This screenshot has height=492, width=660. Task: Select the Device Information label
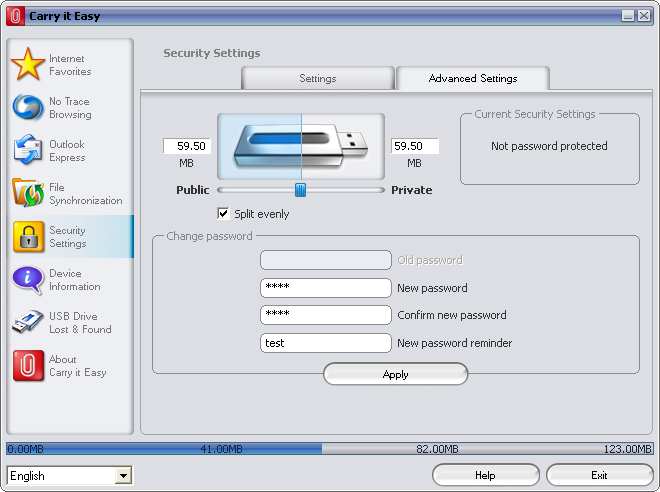tap(75, 280)
